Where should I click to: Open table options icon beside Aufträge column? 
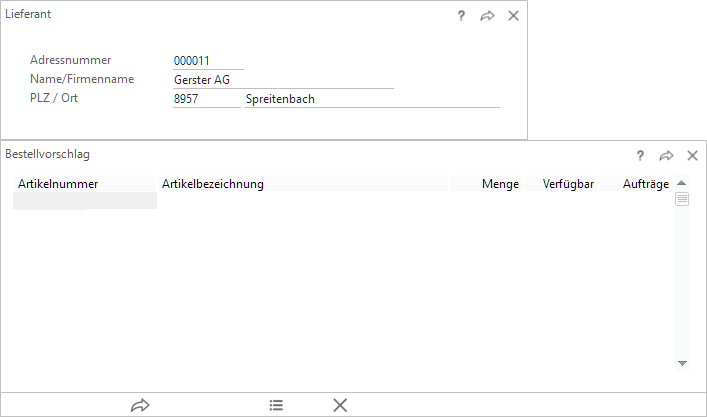pyautogui.click(x=682, y=199)
